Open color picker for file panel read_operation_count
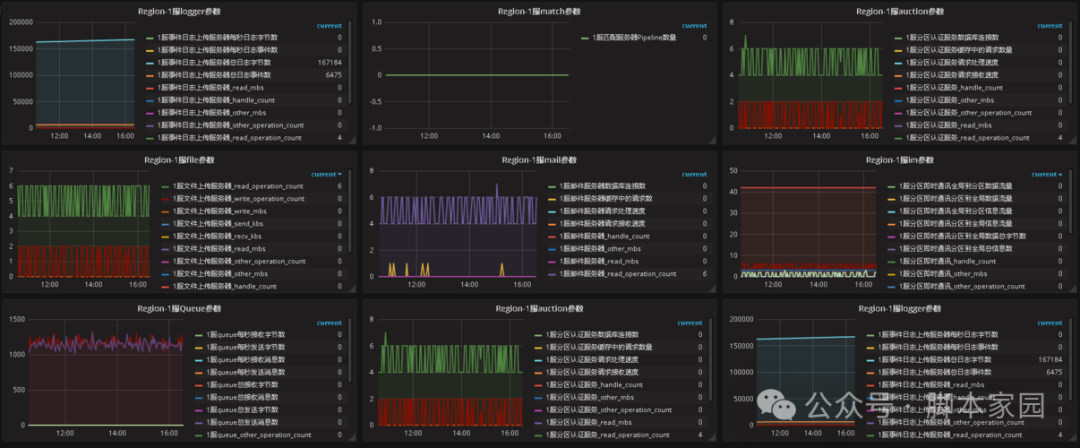 [165, 187]
